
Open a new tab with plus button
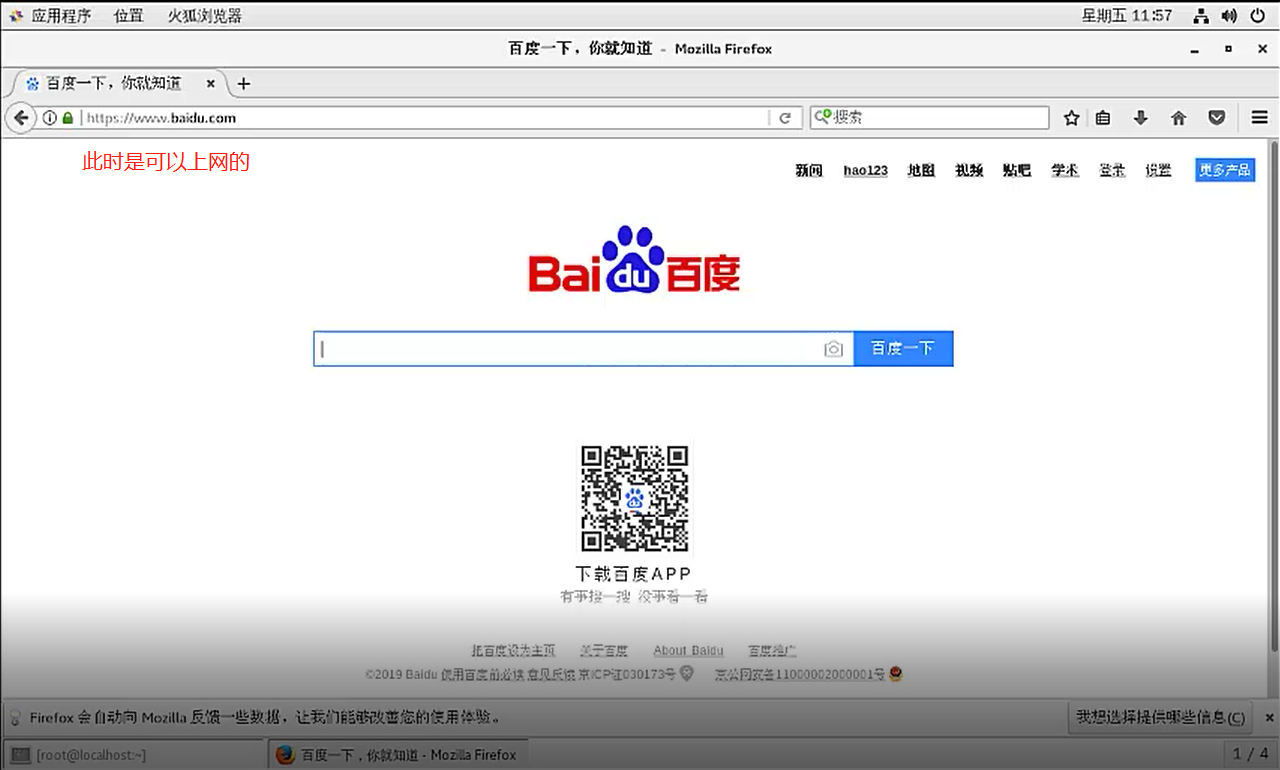click(x=243, y=84)
